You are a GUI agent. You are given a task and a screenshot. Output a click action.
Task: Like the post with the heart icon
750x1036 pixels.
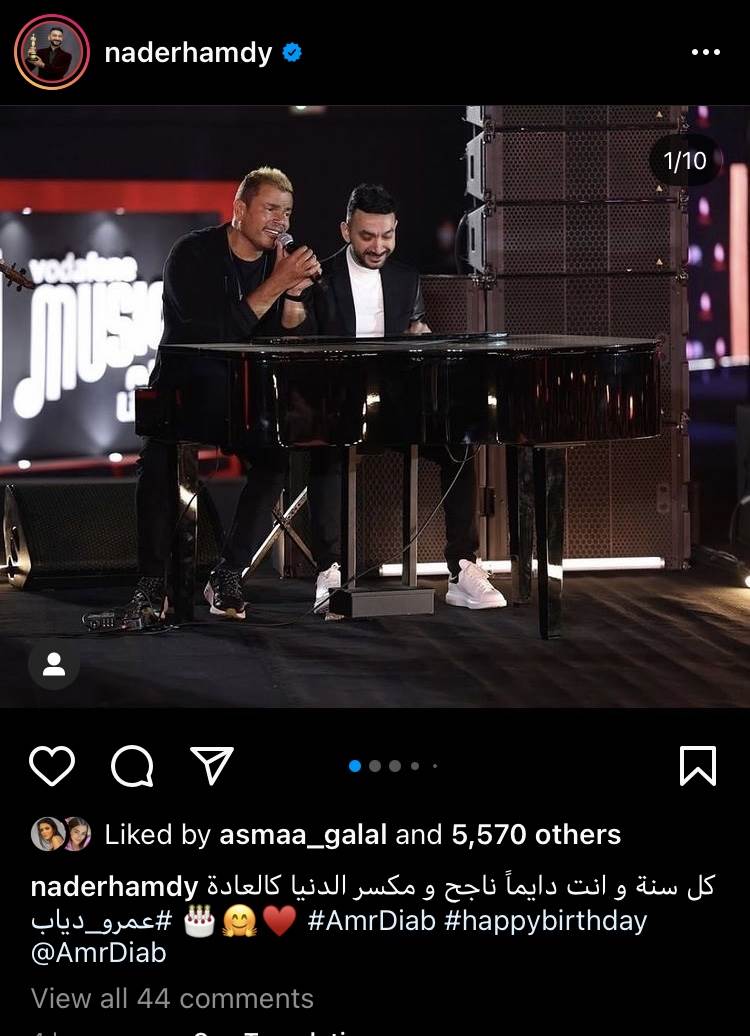[x=52, y=766]
